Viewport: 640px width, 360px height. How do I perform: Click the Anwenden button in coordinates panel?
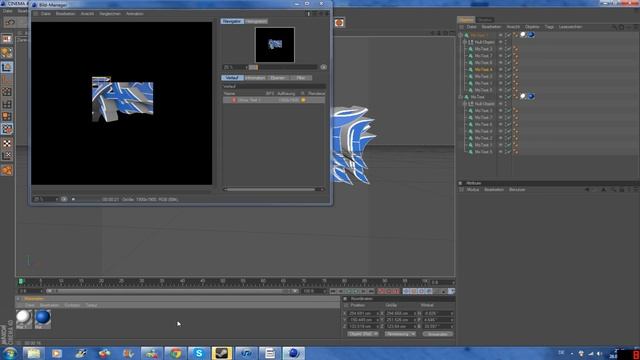coord(438,334)
